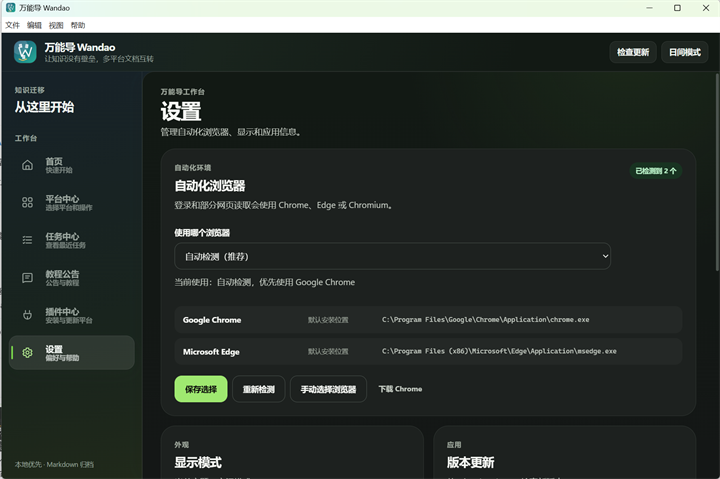Click the vertical scrollbar of settings page
The height and width of the screenshot is (479, 720).
pos(717,172)
